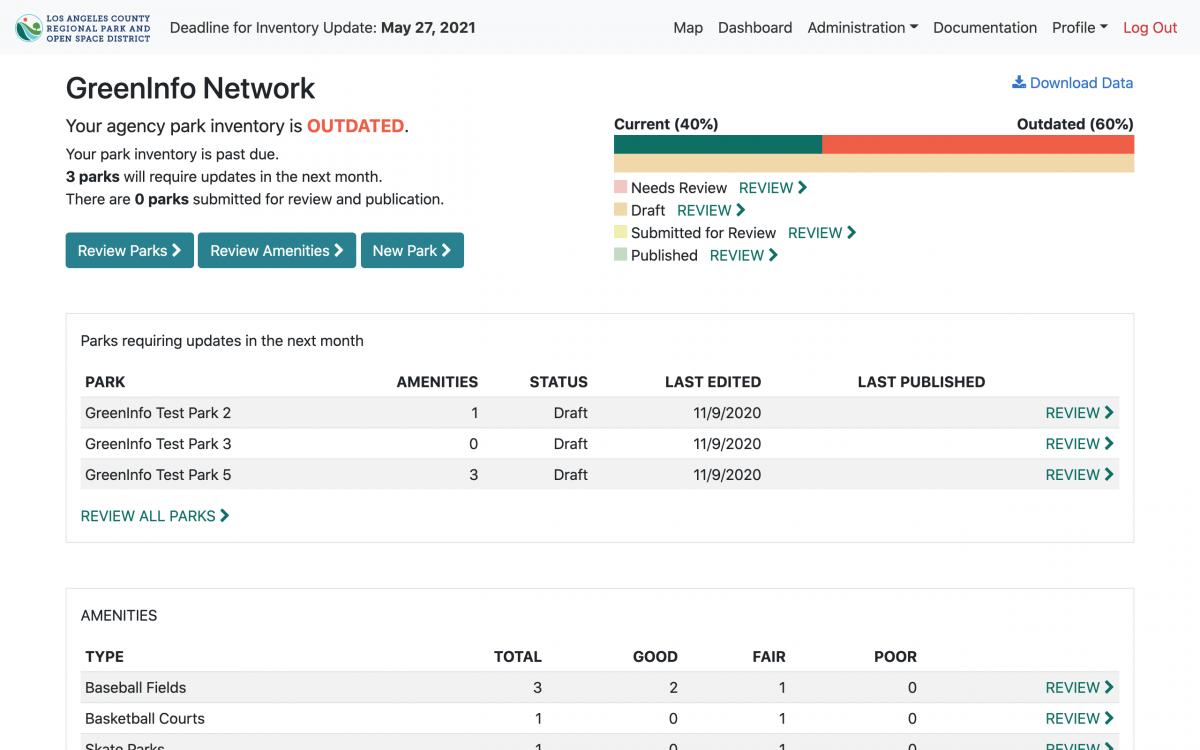The height and width of the screenshot is (750, 1200).
Task: Click the Baseball Fields row label
Action: pos(135,688)
